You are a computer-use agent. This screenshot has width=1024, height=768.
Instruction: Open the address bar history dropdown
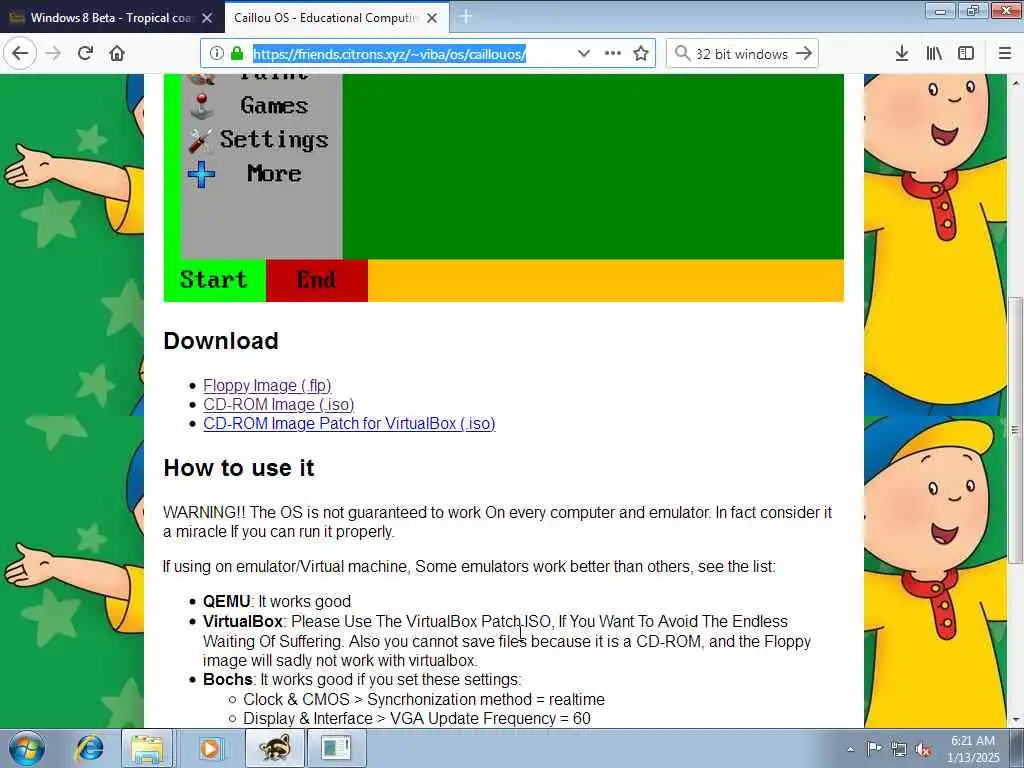click(584, 53)
